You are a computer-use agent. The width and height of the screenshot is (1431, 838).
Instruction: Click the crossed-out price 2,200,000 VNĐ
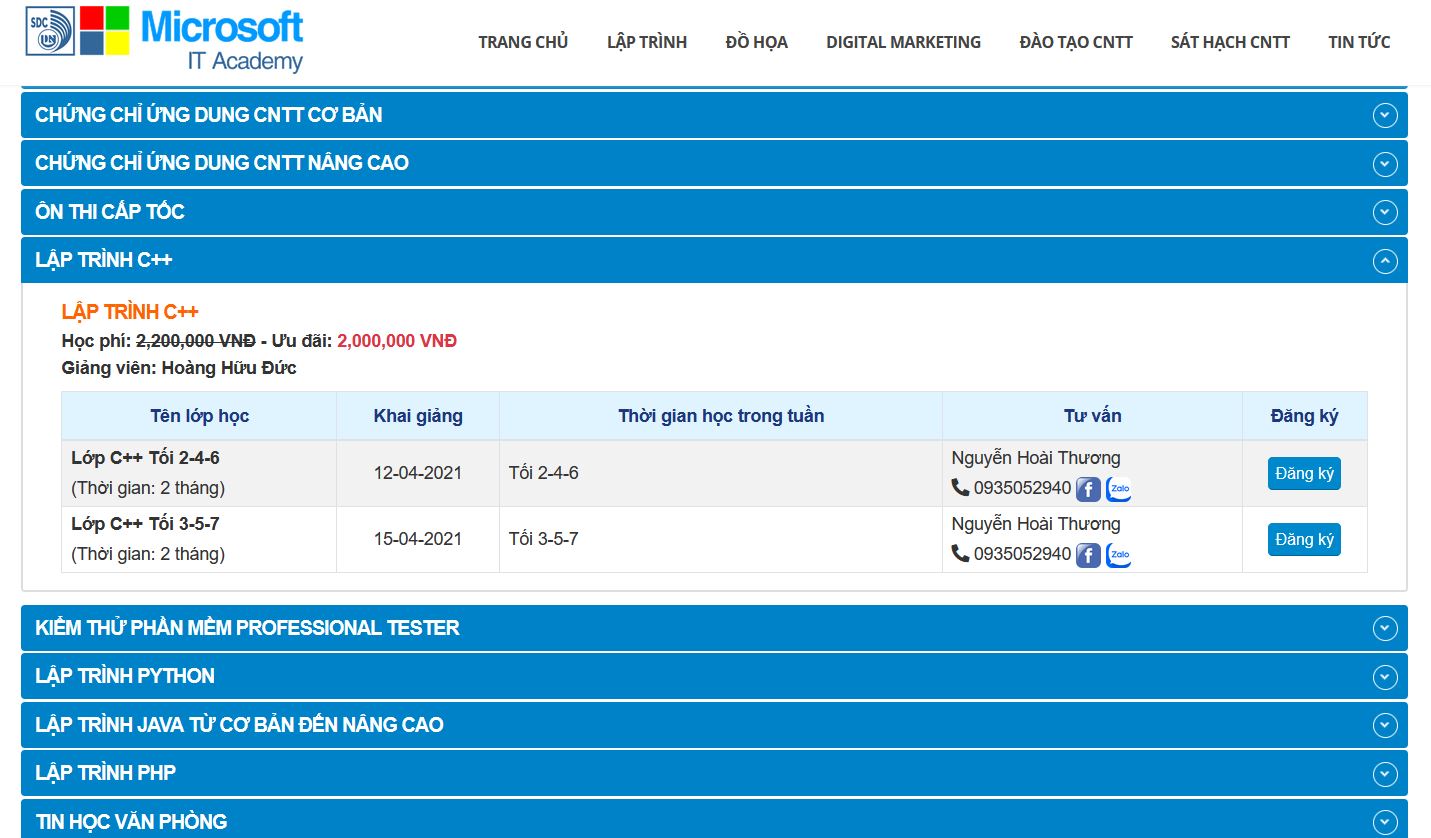tap(196, 341)
